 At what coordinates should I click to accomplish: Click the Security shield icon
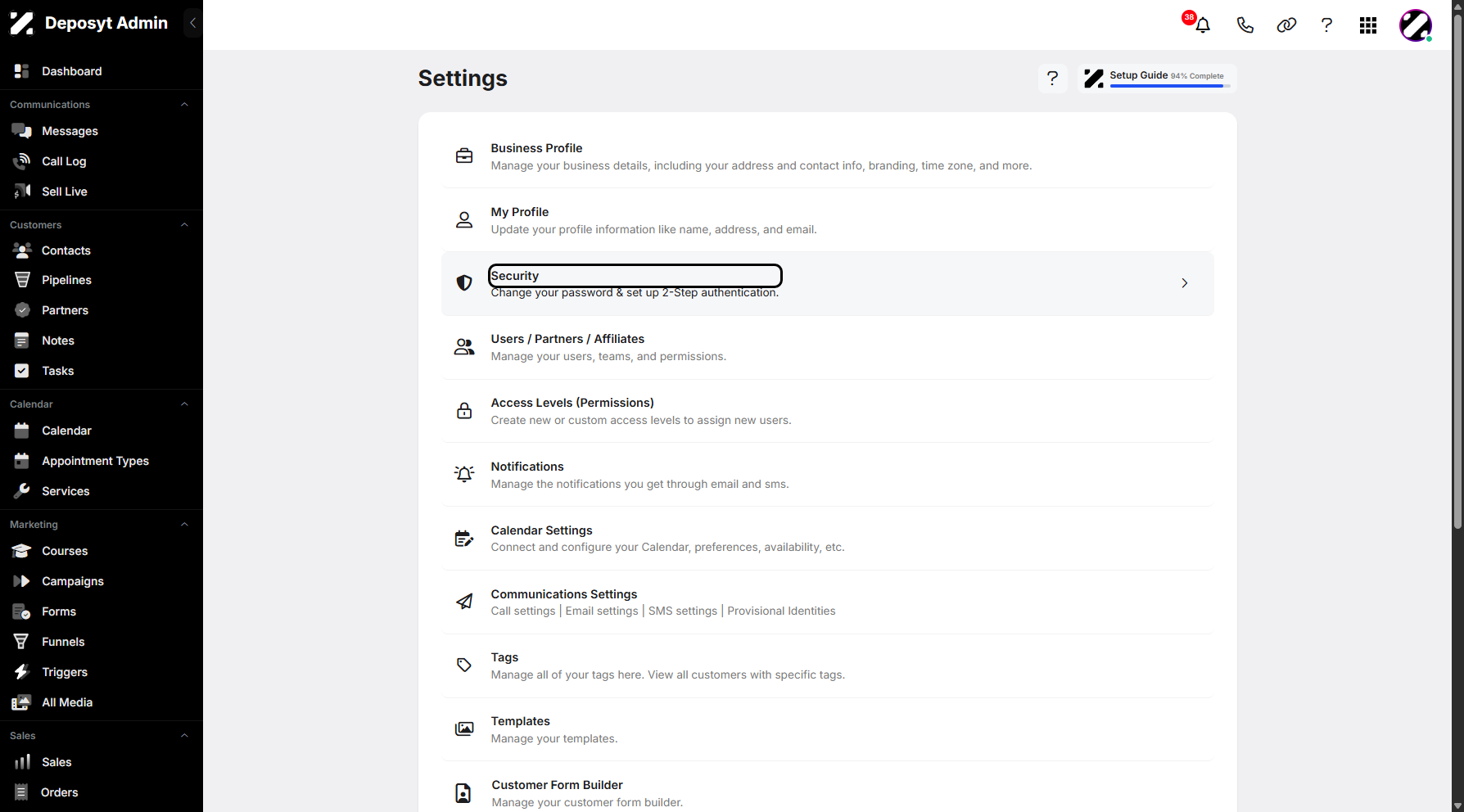(464, 283)
